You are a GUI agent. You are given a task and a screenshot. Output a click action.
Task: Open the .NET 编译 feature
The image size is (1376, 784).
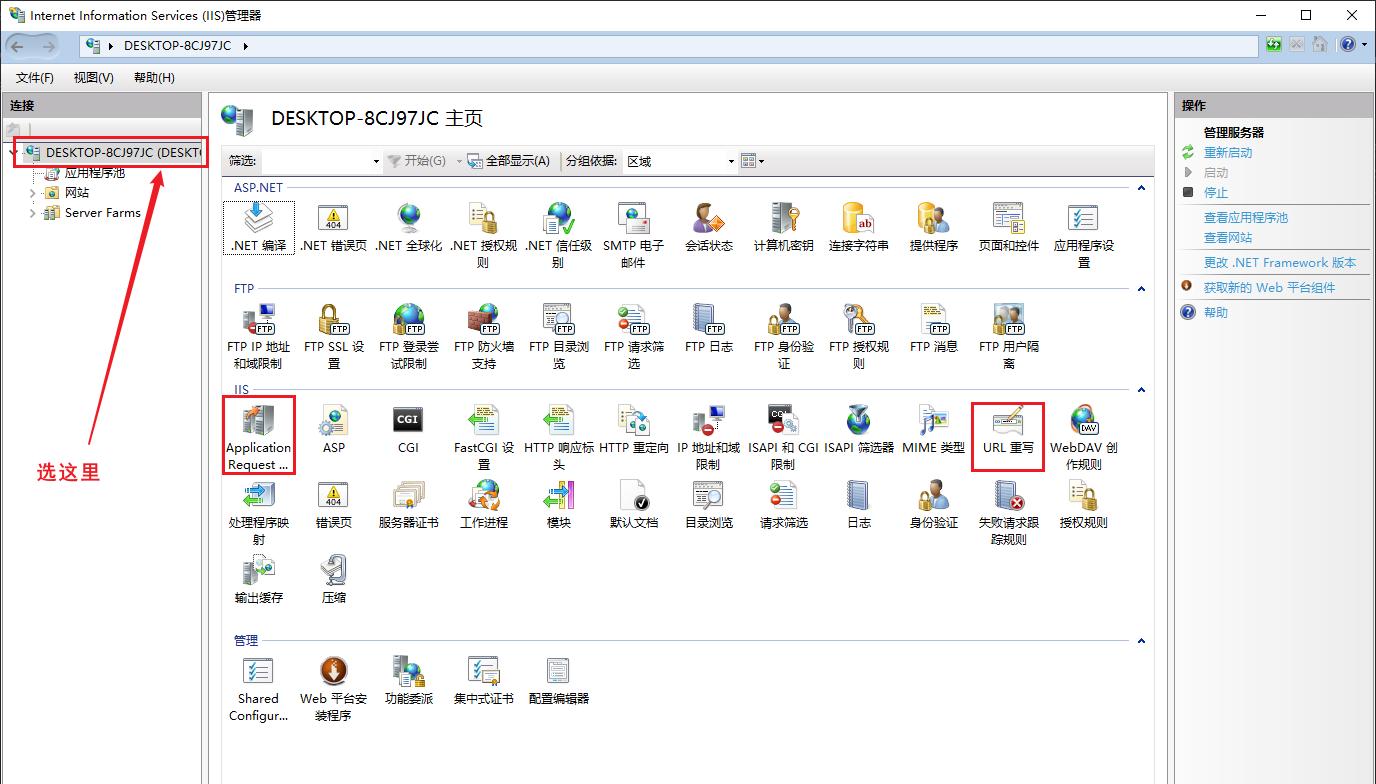tap(259, 228)
